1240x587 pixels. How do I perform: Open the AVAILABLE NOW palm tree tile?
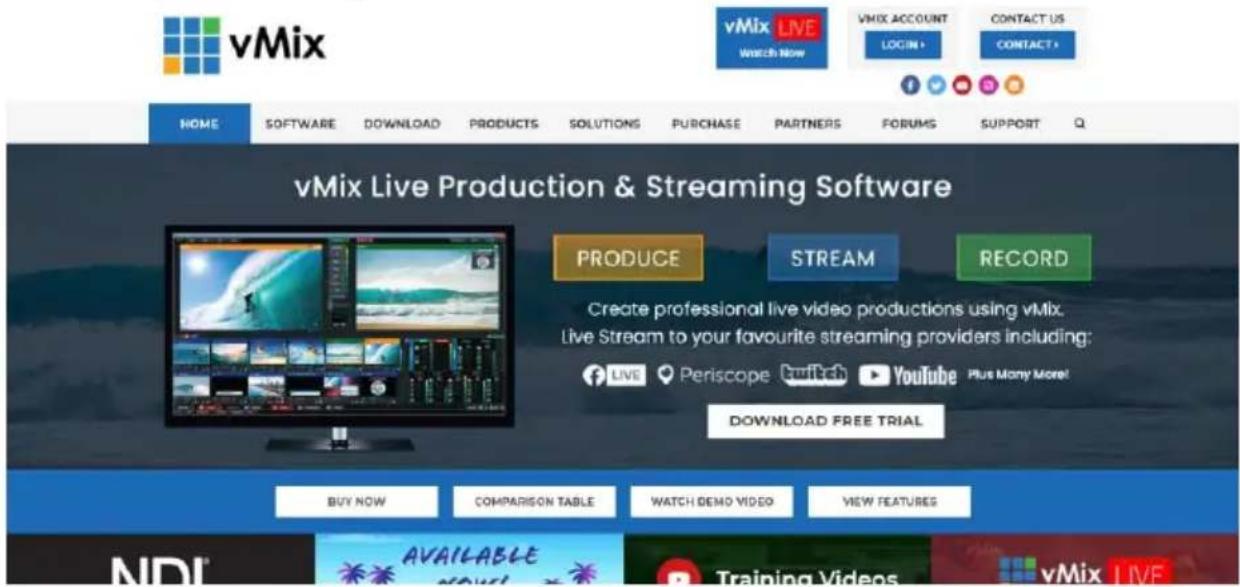[x=468, y=560]
